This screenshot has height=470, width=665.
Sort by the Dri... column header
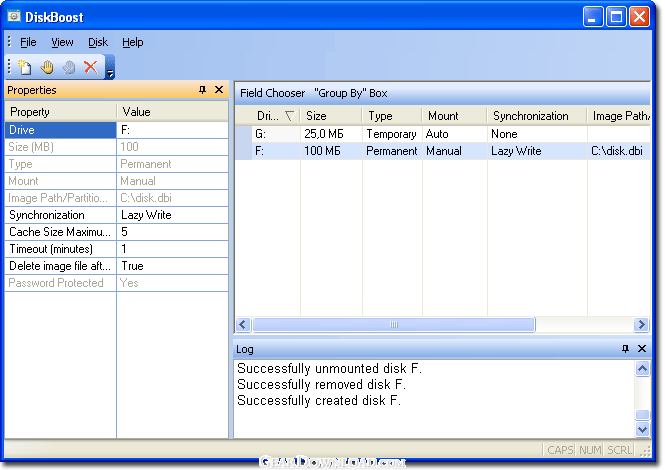pyautogui.click(x=275, y=116)
